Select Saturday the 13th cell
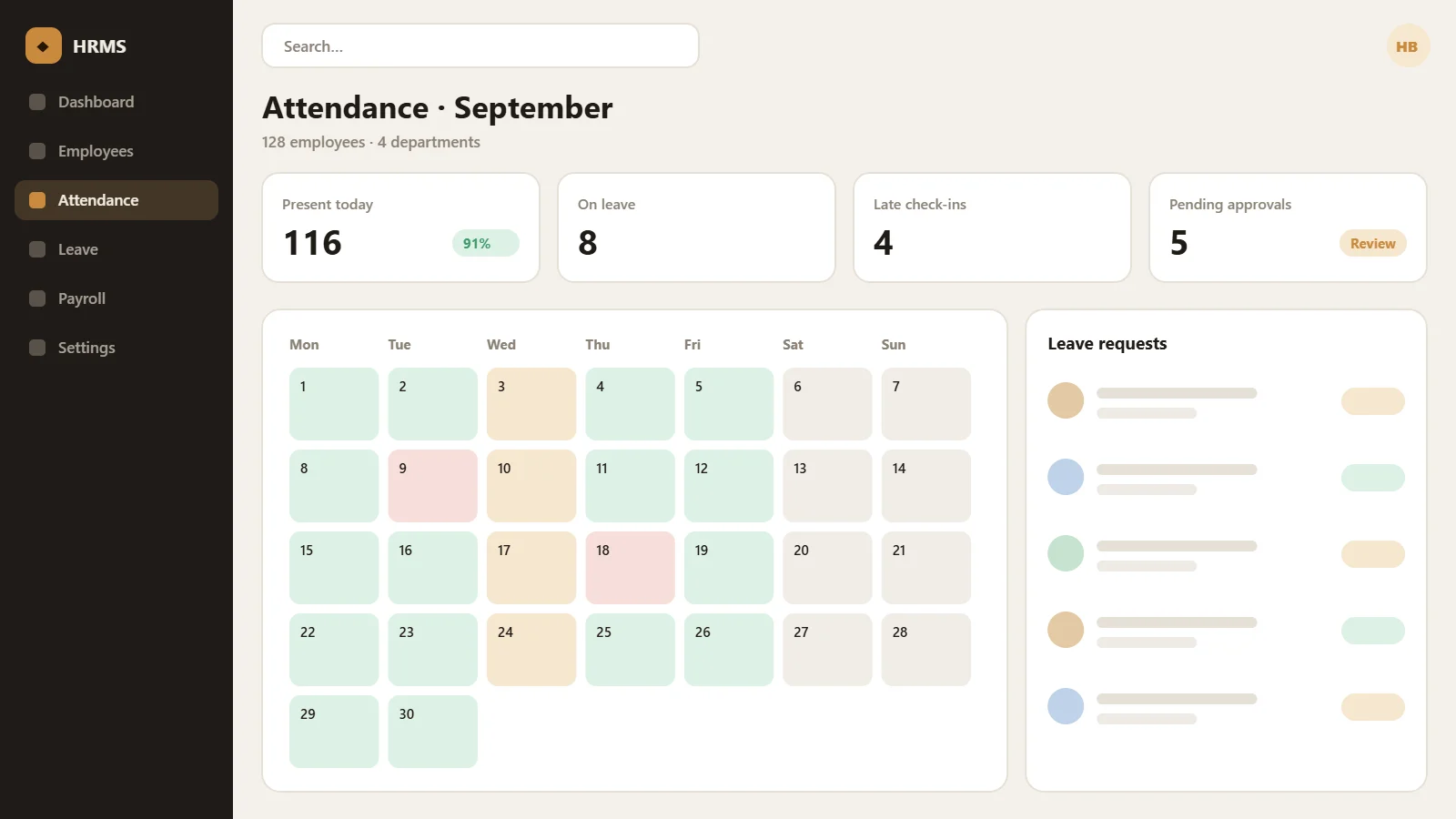The image size is (1456, 819). point(827,486)
